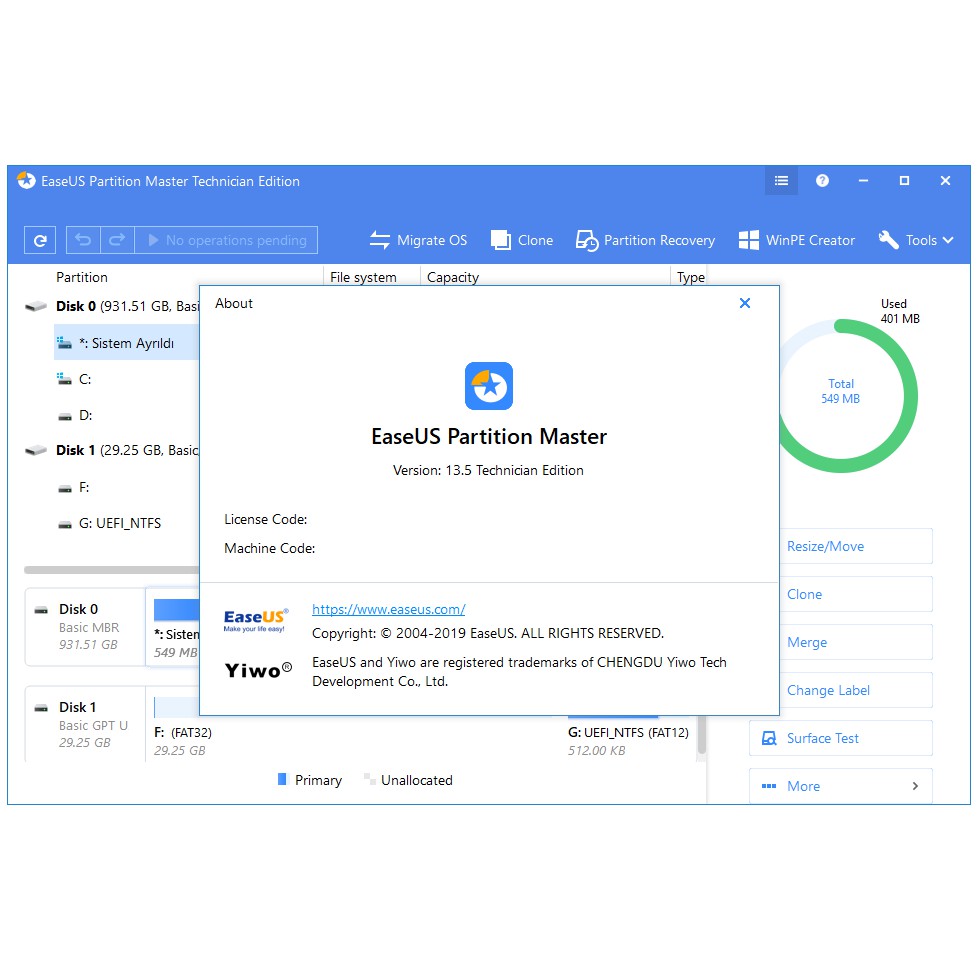The width and height of the screenshot is (978, 978).
Task: Open WinPE Creator
Action: coord(796,240)
